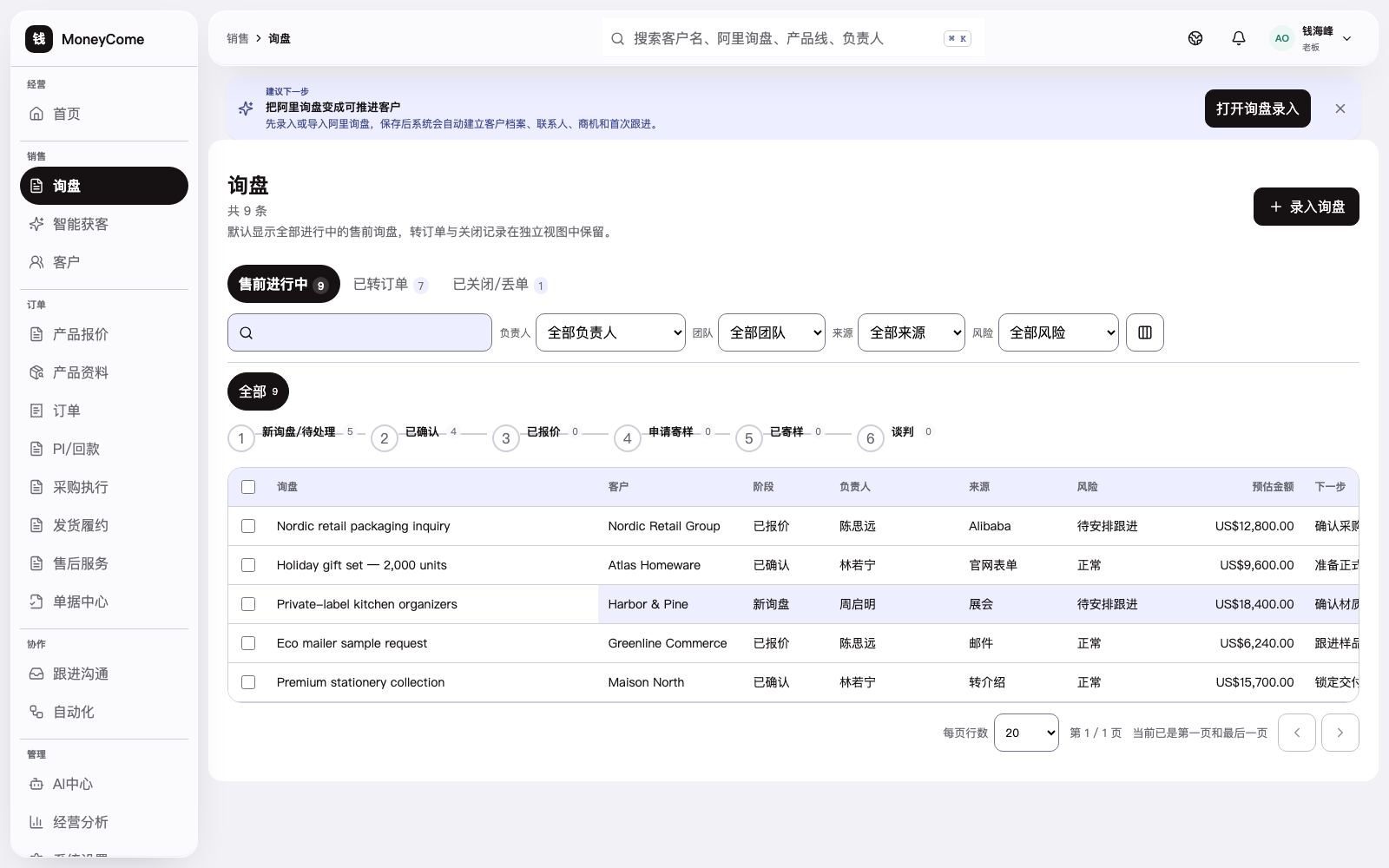Screen dimensions: 1389x868
Task: Select stage 已确认 step
Action: click(414, 437)
